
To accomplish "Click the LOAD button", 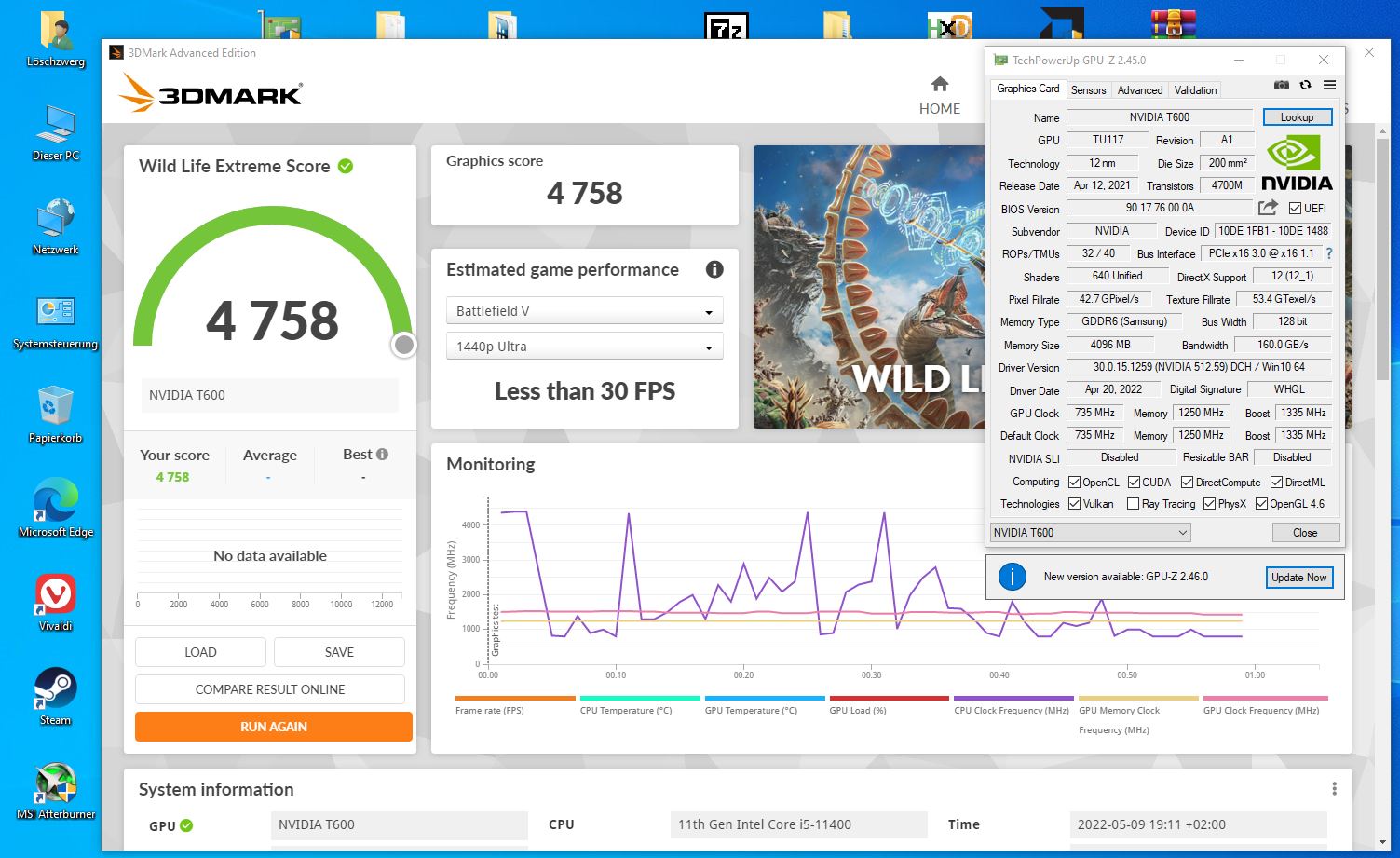I will coord(200,652).
